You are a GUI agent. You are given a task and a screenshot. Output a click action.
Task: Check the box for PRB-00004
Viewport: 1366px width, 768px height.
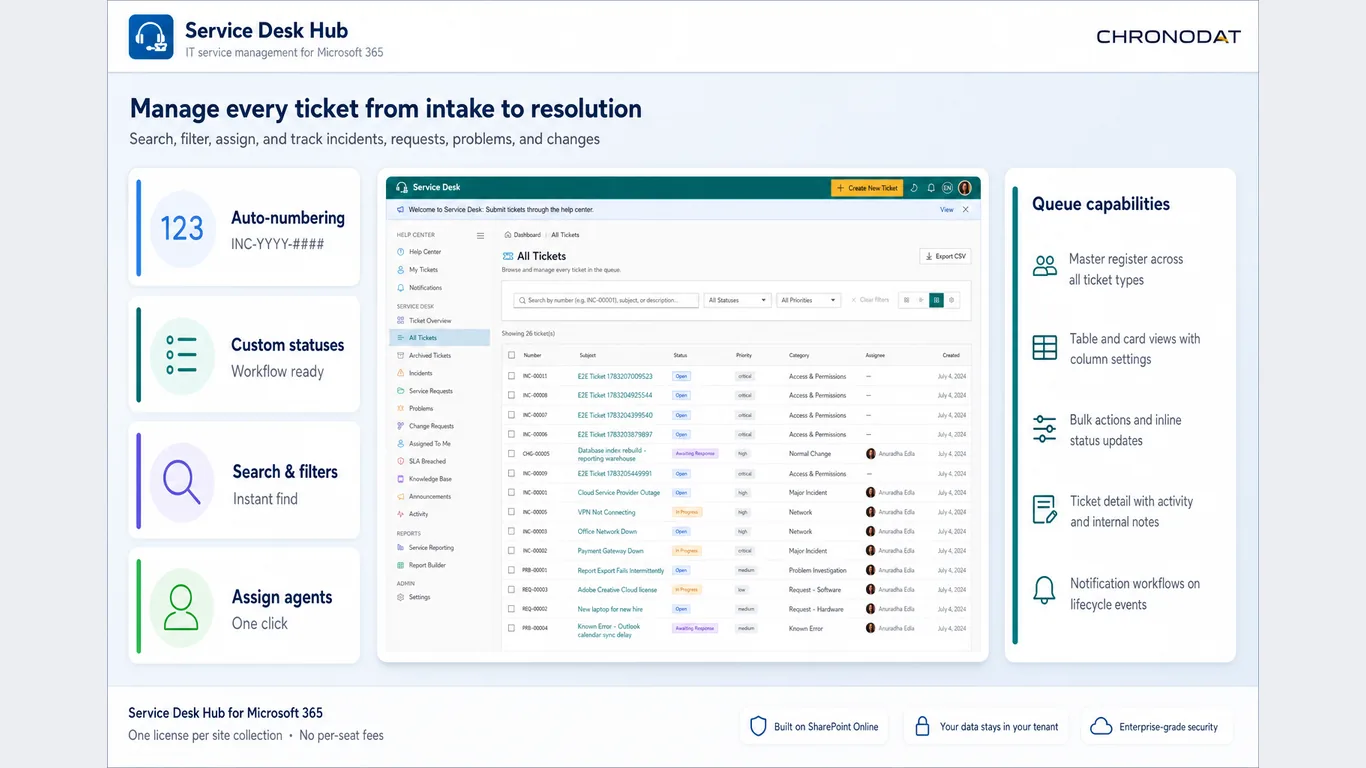(x=512, y=628)
